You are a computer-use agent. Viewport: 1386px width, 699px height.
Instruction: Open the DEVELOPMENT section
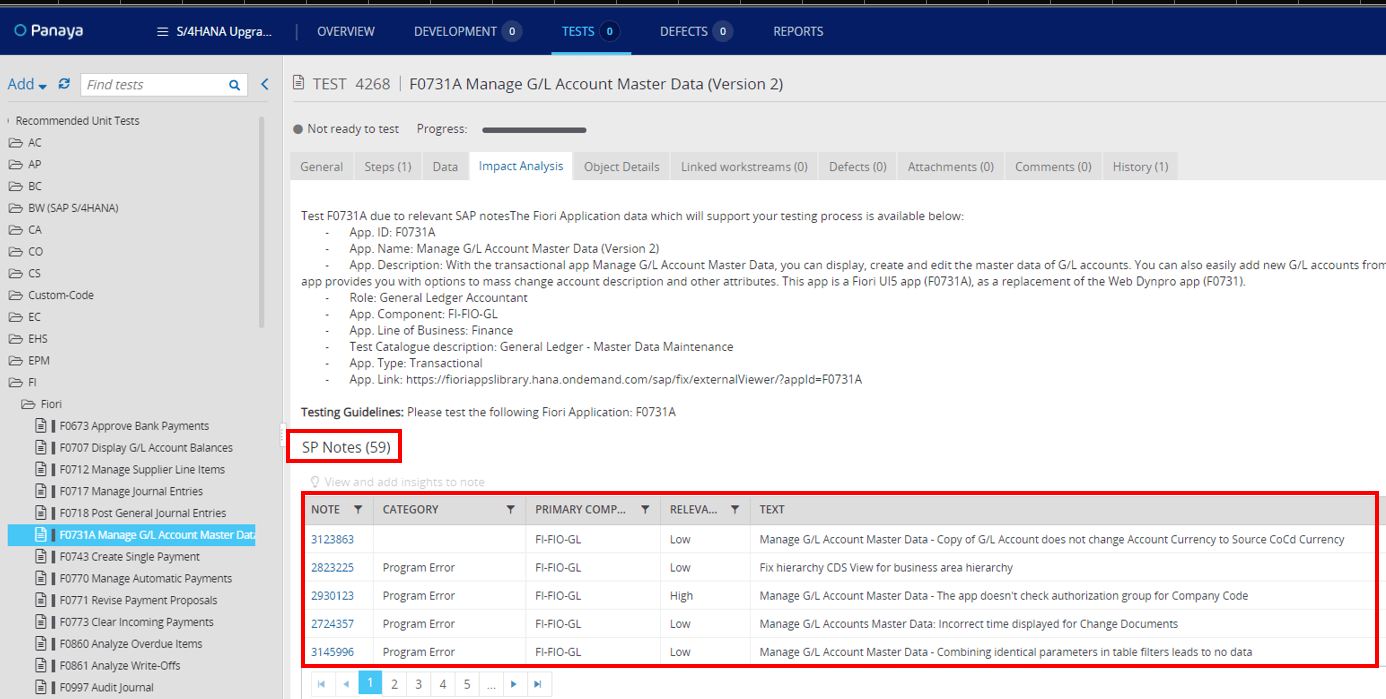(467, 32)
